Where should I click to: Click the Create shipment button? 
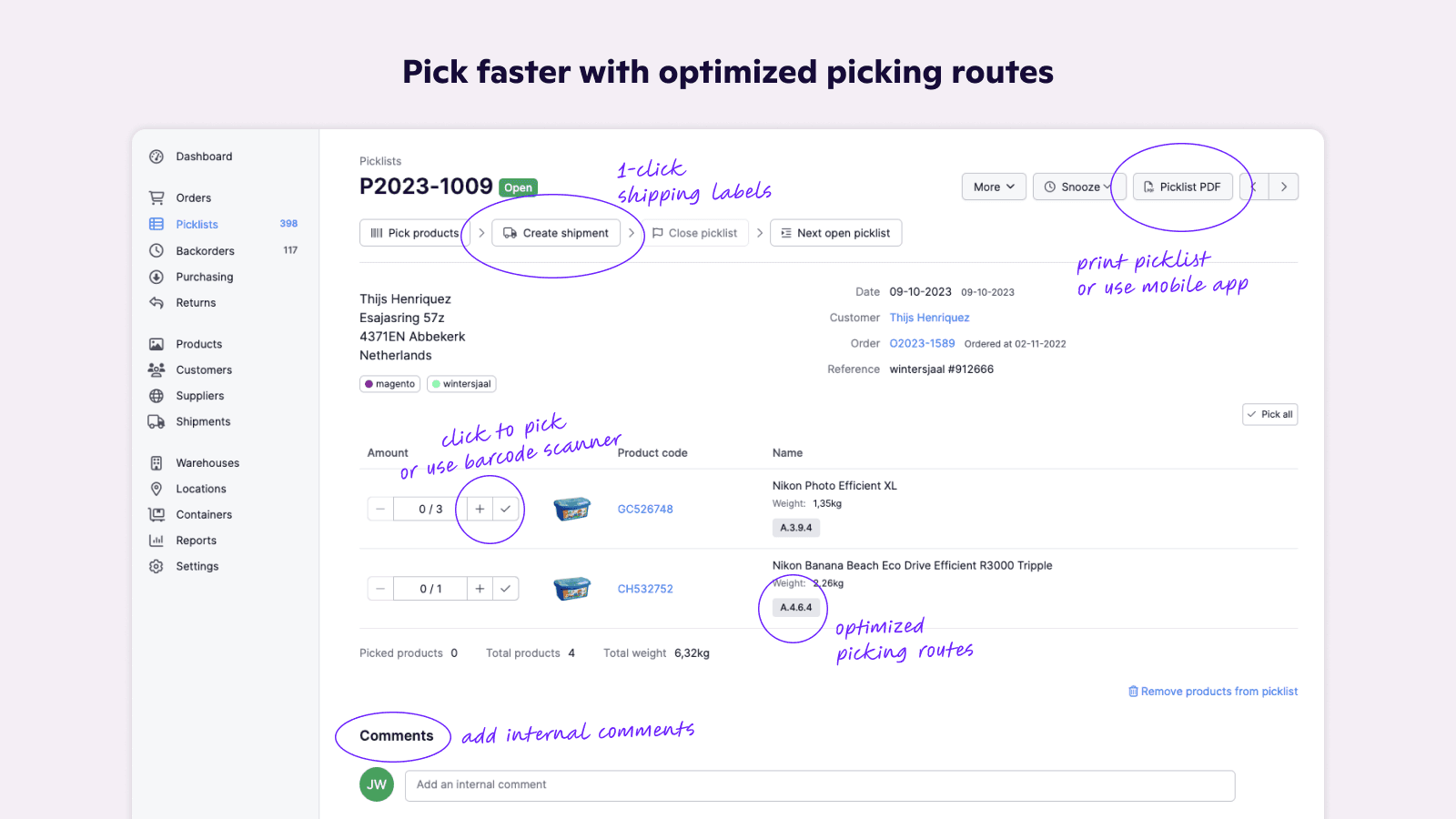555,232
